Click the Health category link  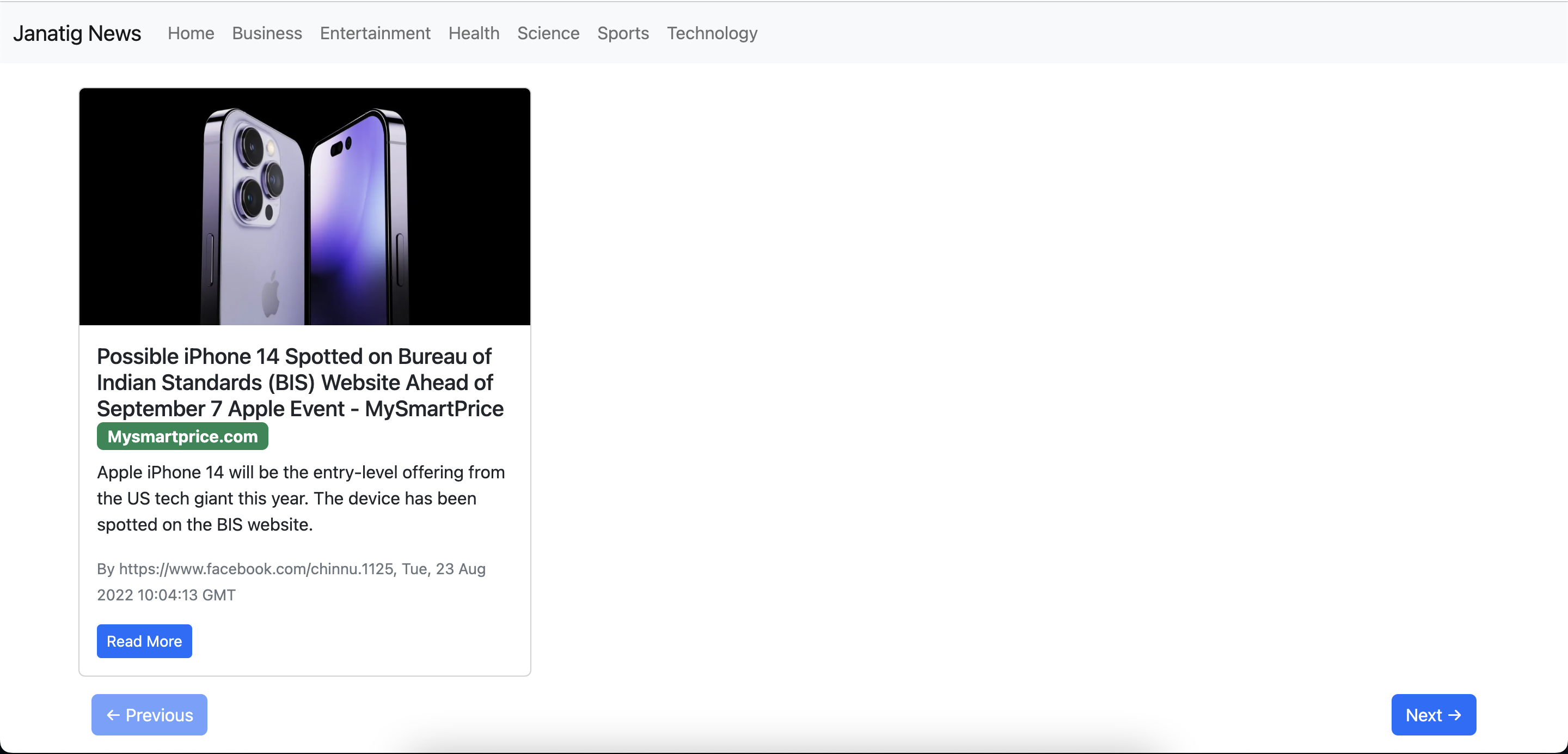474,32
